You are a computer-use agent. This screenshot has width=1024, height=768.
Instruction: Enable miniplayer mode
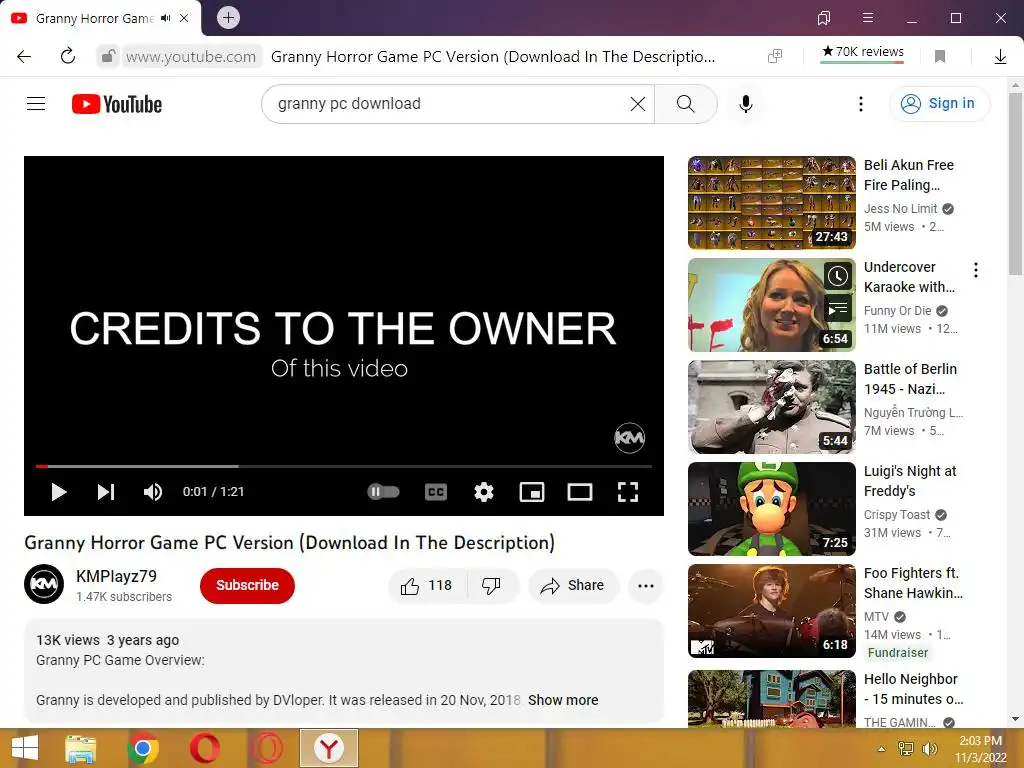click(x=532, y=492)
